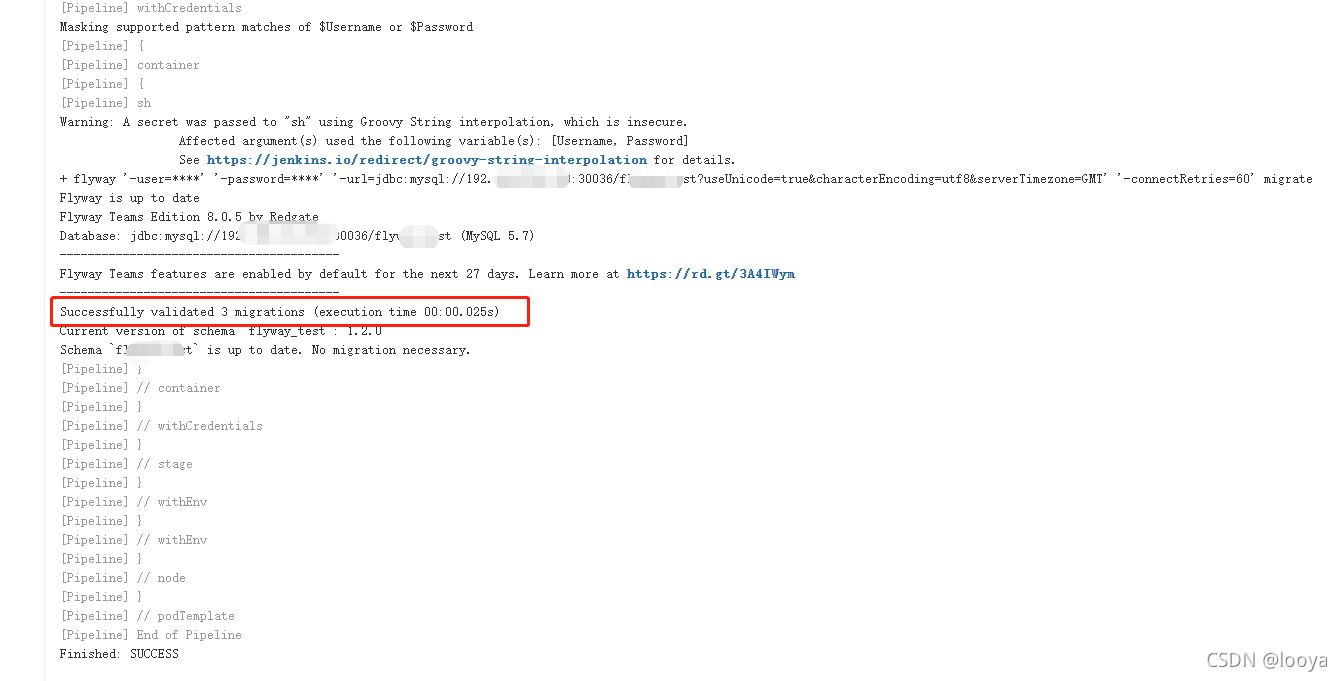The width and height of the screenshot is (1343, 681).
Task: Click the '[Pipeline] End of Pipeline' line
Action: pos(151,635)
